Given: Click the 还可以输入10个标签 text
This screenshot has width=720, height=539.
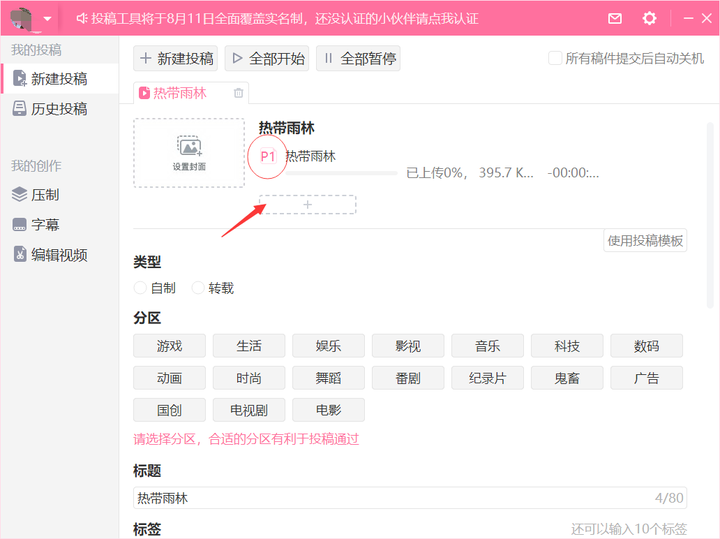Looking at the screenshot, I should click(629, 529).
